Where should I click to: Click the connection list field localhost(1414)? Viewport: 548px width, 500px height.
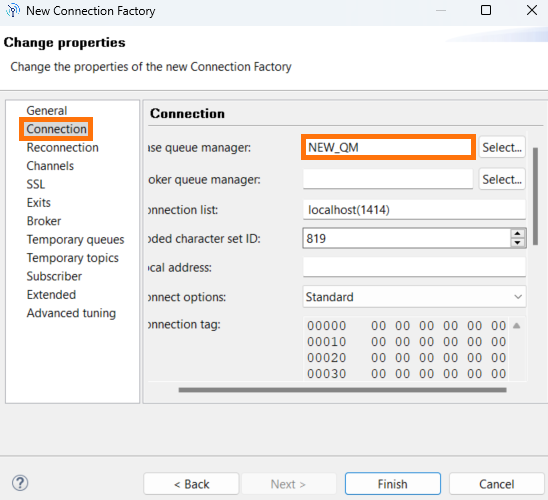click(414, 210)
